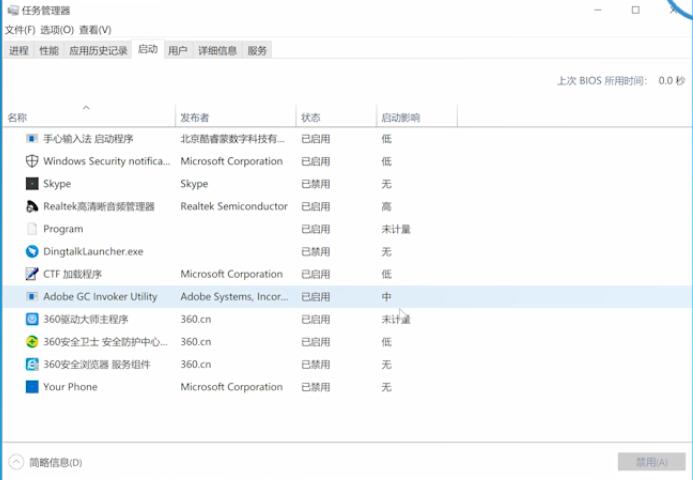Click the DingtalkLauncher.exe icon
Viewport: 693px width, 480px height.
point(32,251)
